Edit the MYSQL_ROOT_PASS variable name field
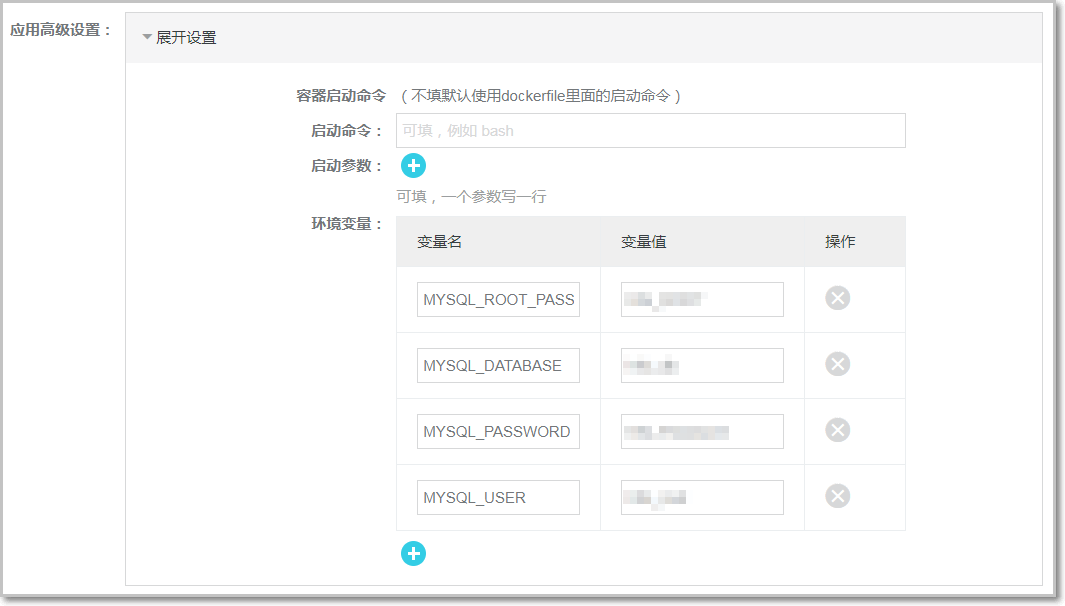The image size is (1065, 606). [x=498, y=300]
